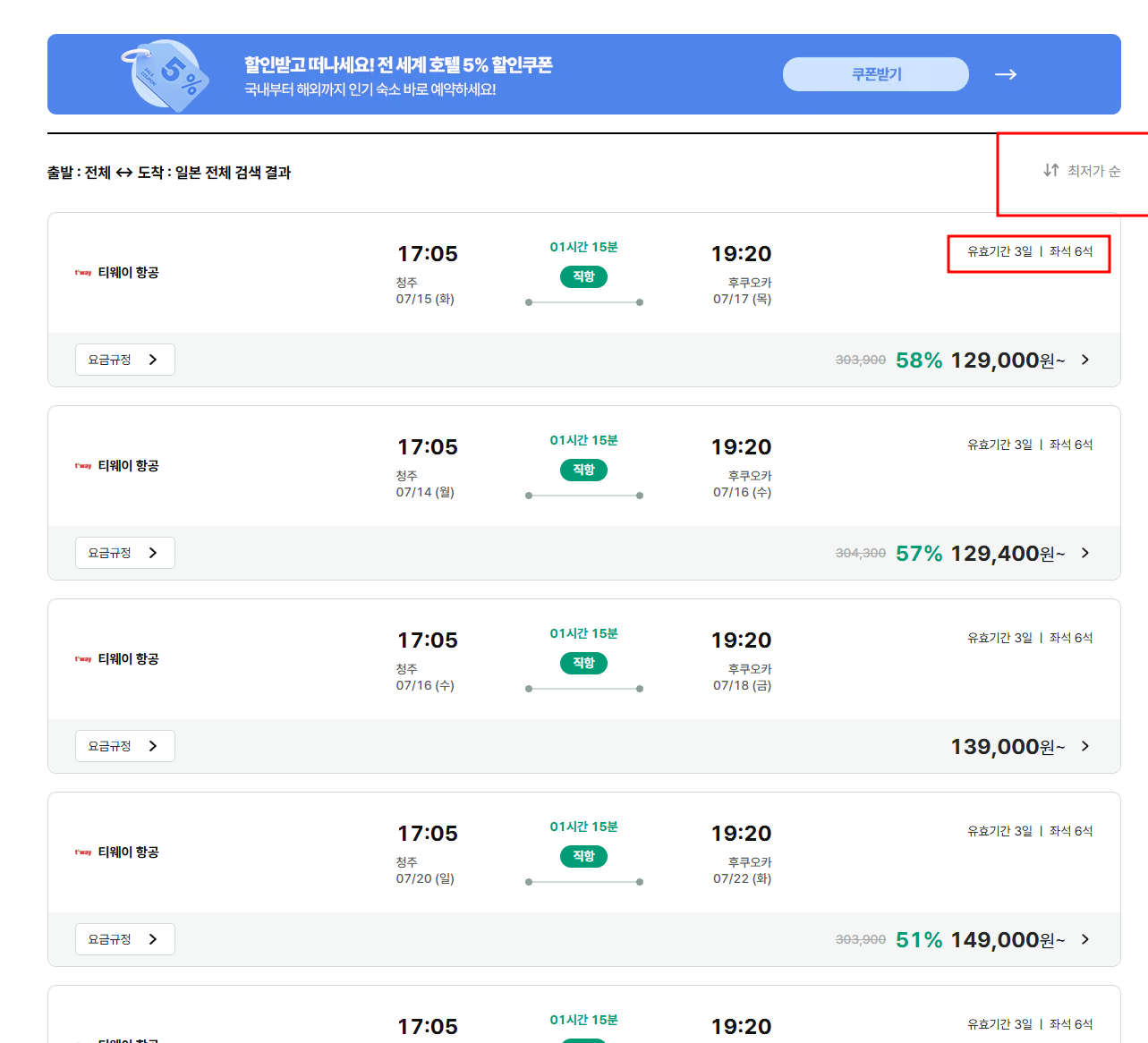
Task: Select the 51% 149,000원 fare
Action: (980, 940)
